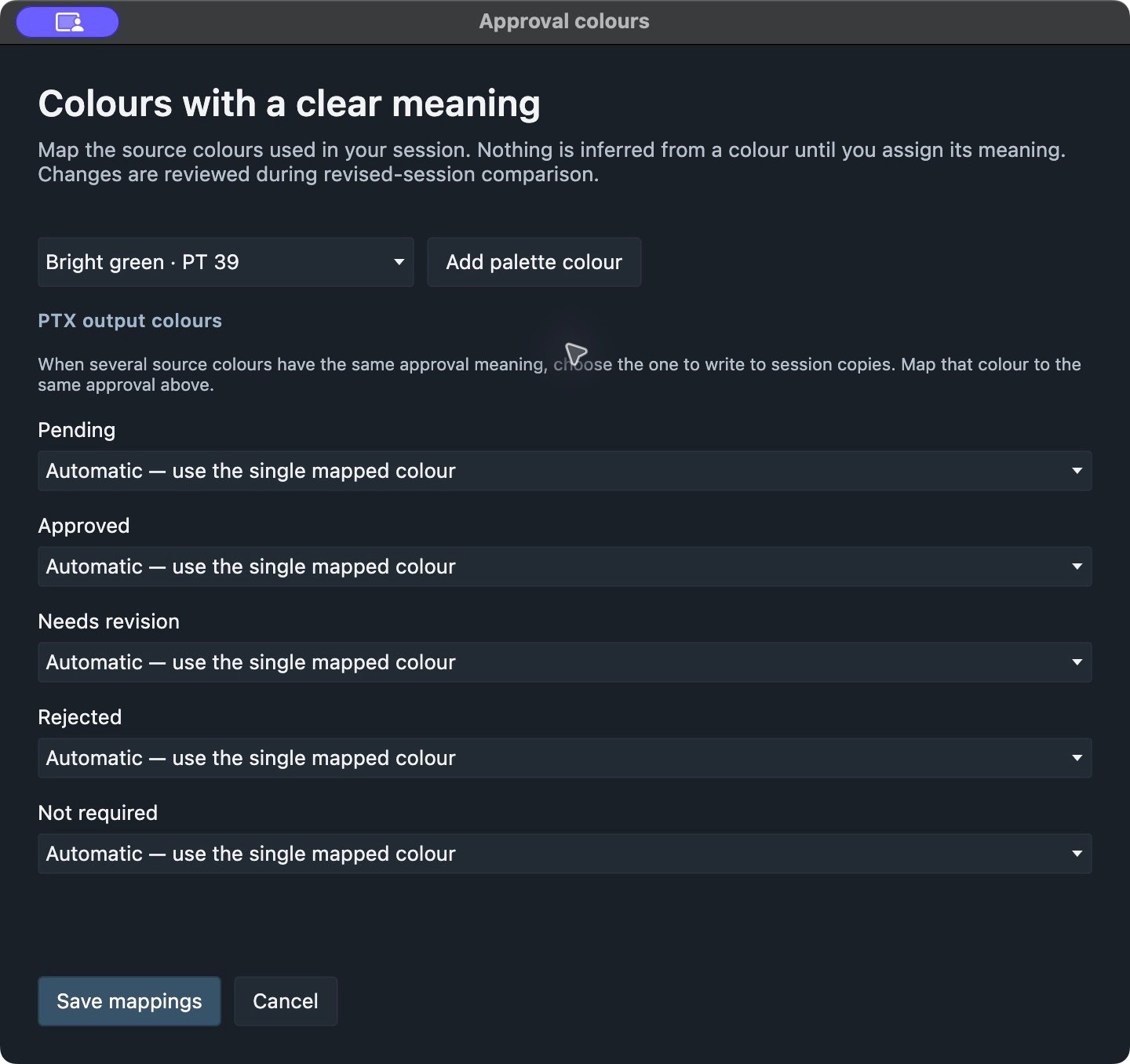
Task: Click Save mappings
Action: click(x=129, y=1001)
